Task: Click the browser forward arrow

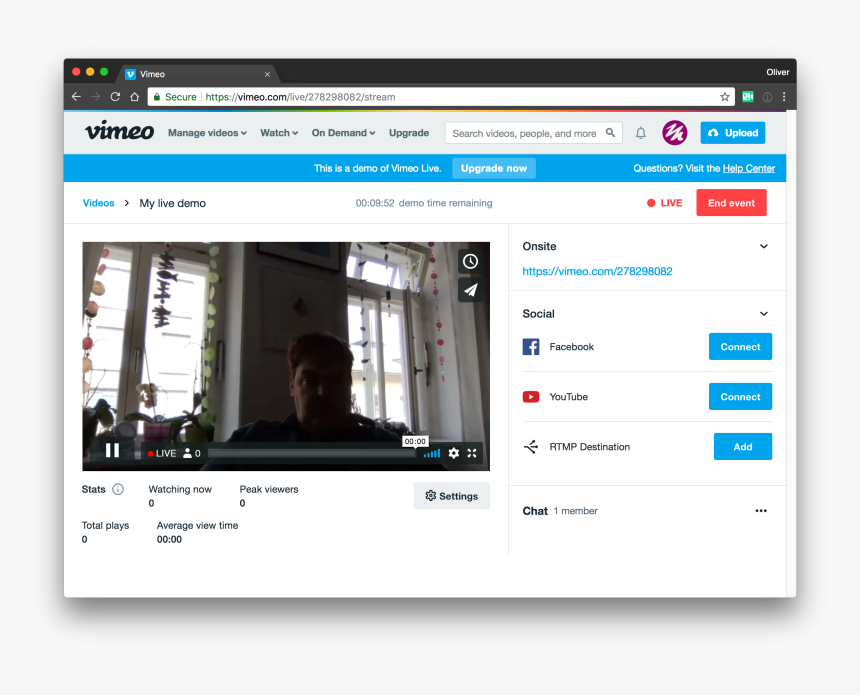Action: click(96, 97)
